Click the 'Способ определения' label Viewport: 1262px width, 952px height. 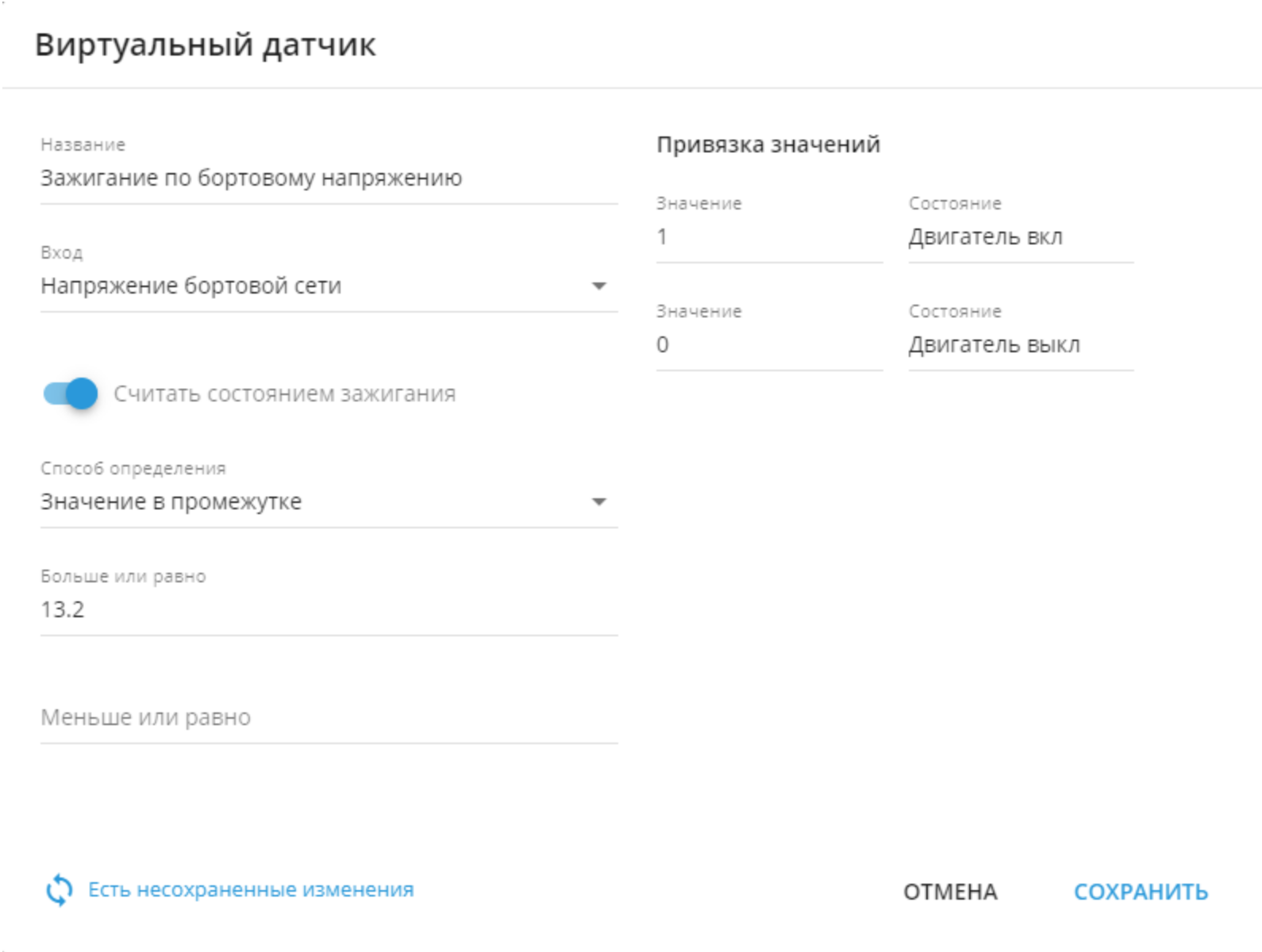click(133, 468)
